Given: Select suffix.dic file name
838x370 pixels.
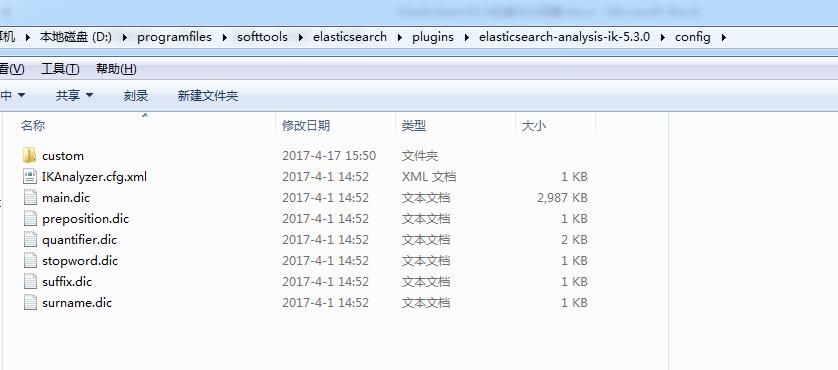Looking at the screenshot, I should pos(67,281).
